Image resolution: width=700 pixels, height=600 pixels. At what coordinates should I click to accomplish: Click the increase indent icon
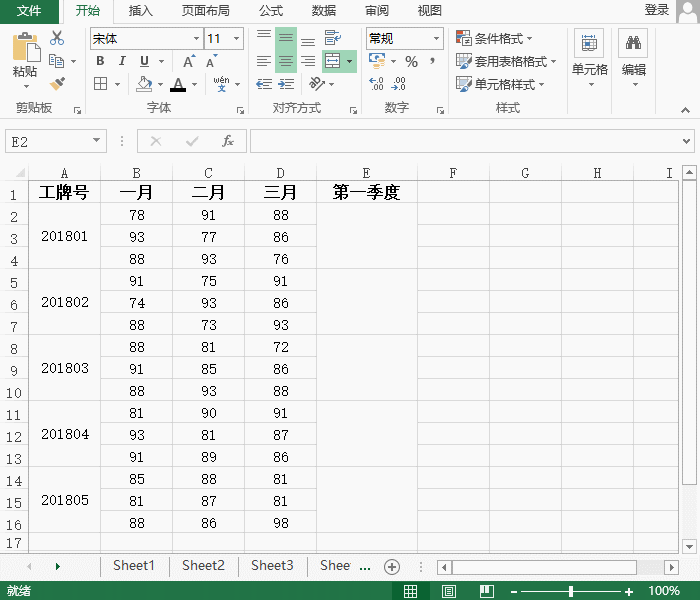pyautogui.click(x=286, y=84)
